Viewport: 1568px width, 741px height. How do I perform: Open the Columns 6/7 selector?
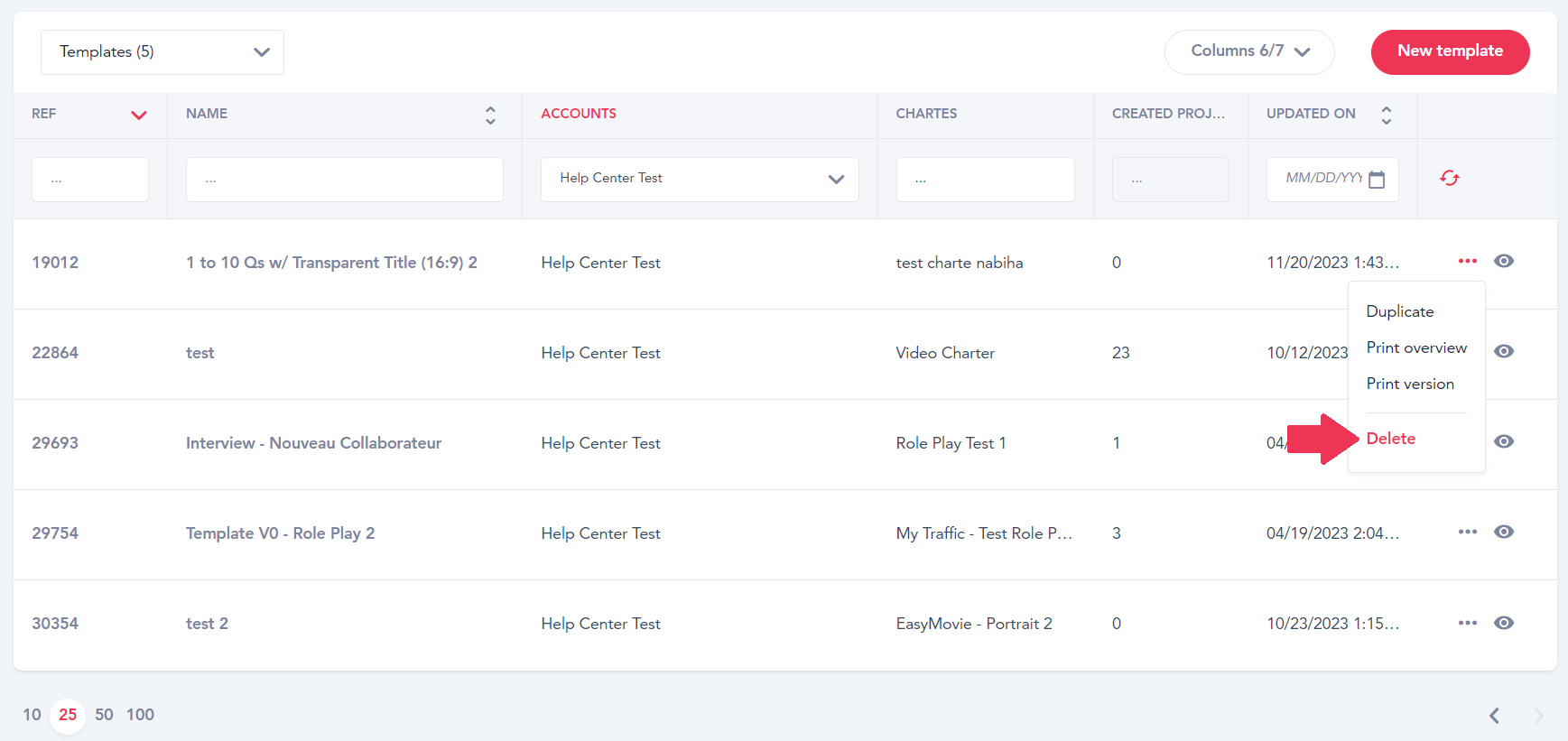(1249, 51)
